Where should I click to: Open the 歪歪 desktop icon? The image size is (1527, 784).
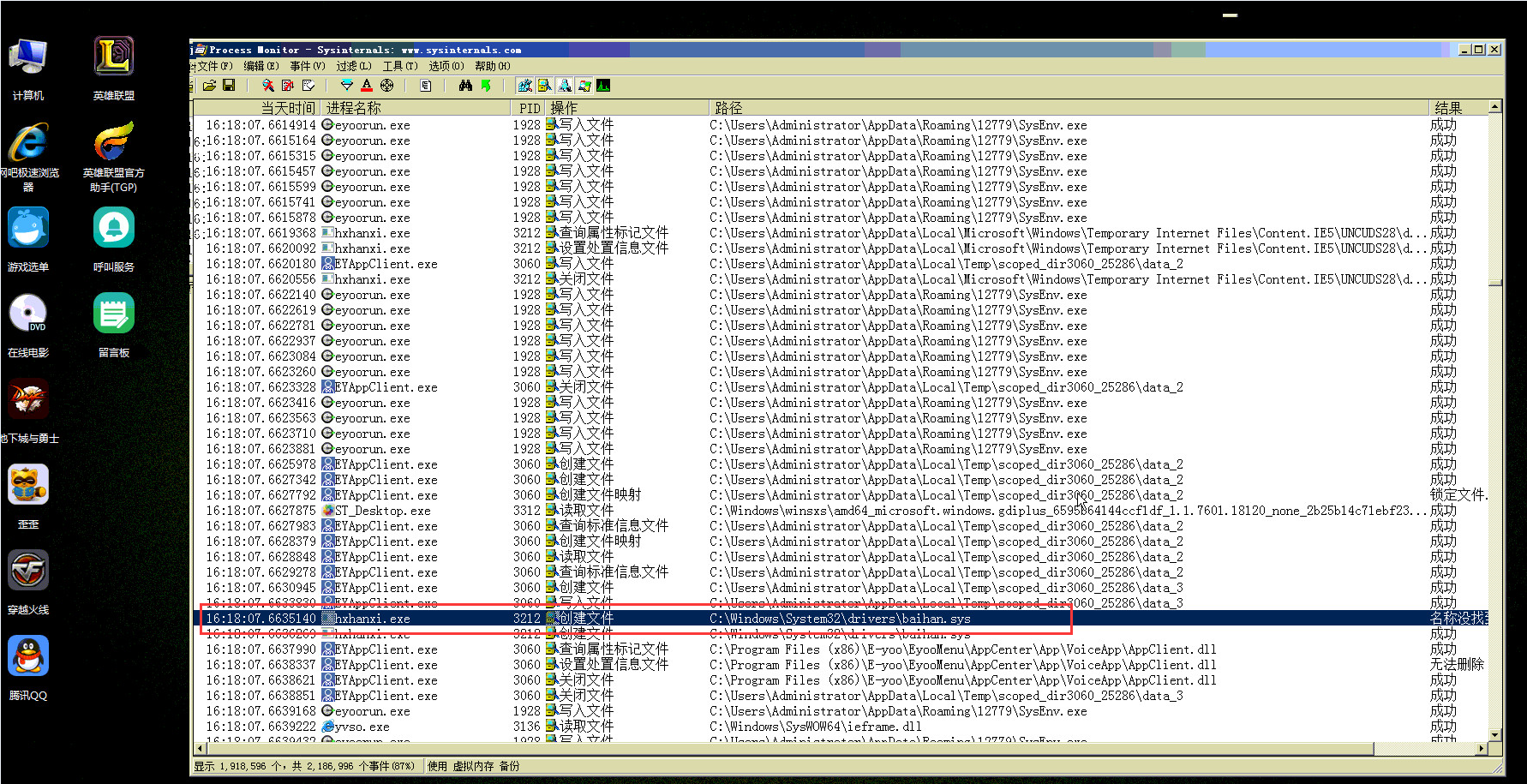click(28, 499)
